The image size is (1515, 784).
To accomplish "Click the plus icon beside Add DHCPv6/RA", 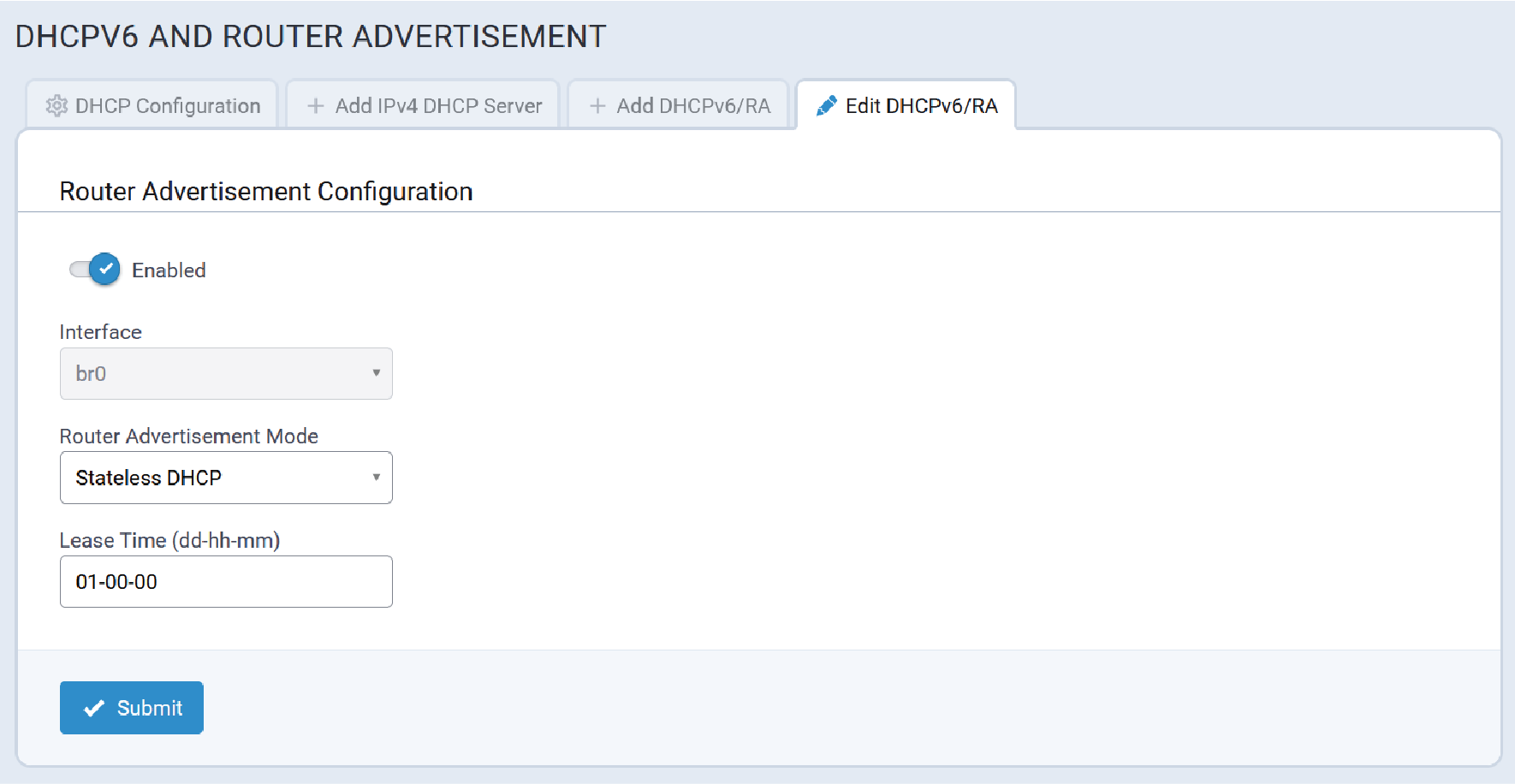I will (597, 105).
